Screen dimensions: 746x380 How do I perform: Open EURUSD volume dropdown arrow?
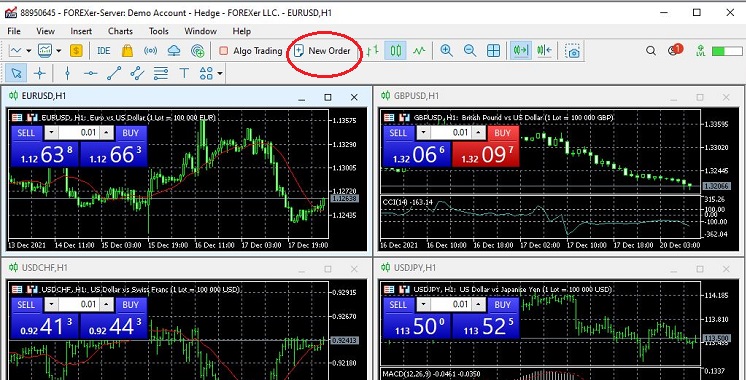tap(52, 133)
